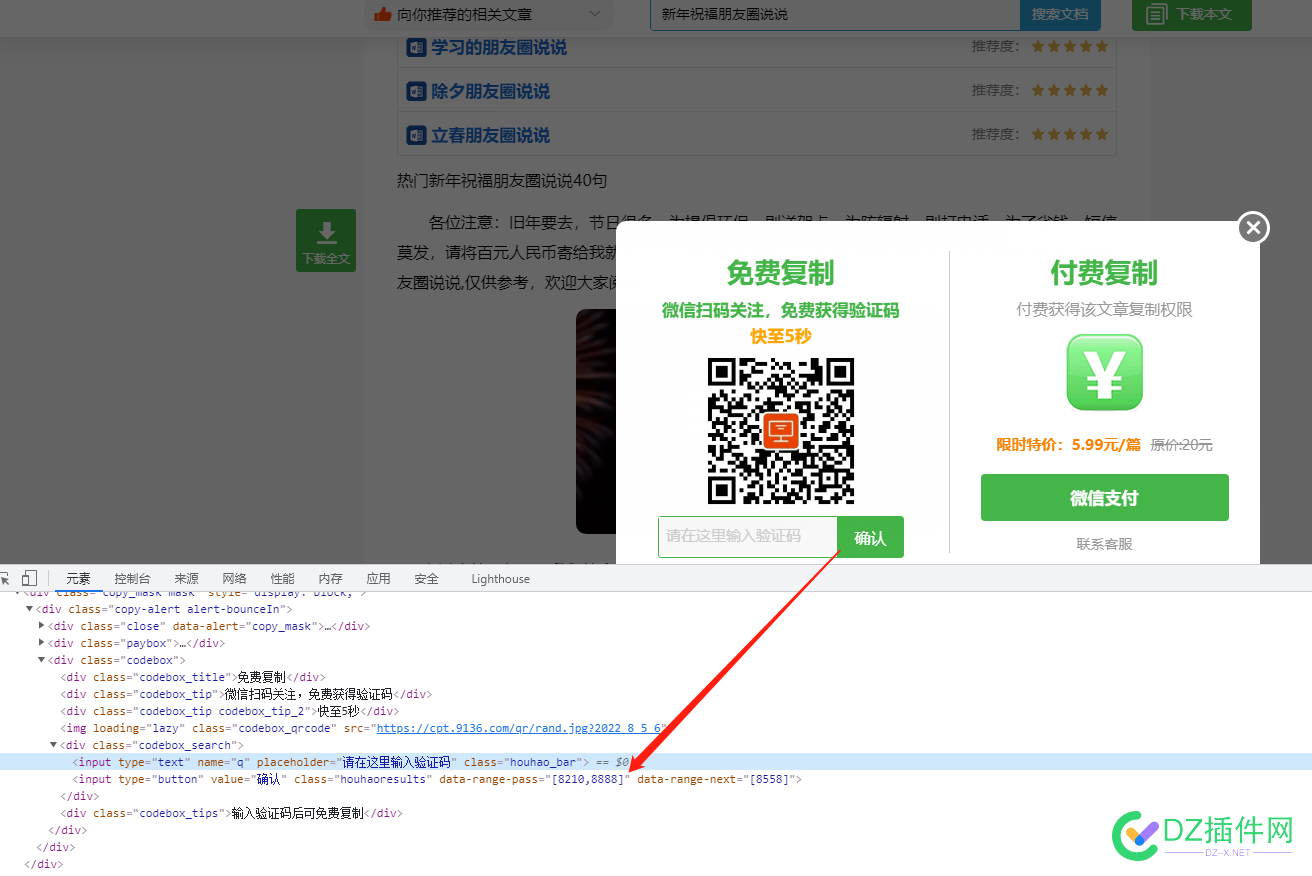
Task: Open the 学习的朋友圈说说 article link
Action: point(499,47)
